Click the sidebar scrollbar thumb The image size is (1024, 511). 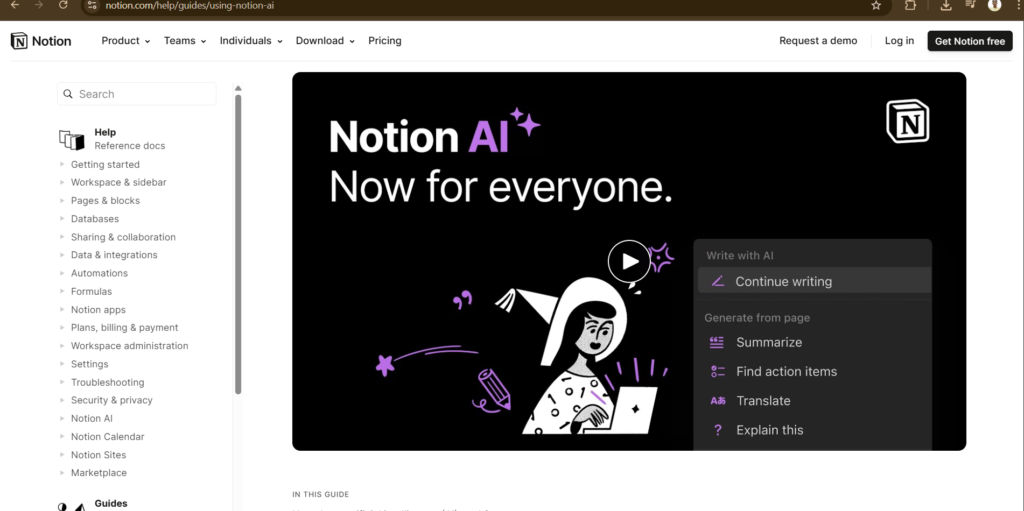tap(238, 244)
